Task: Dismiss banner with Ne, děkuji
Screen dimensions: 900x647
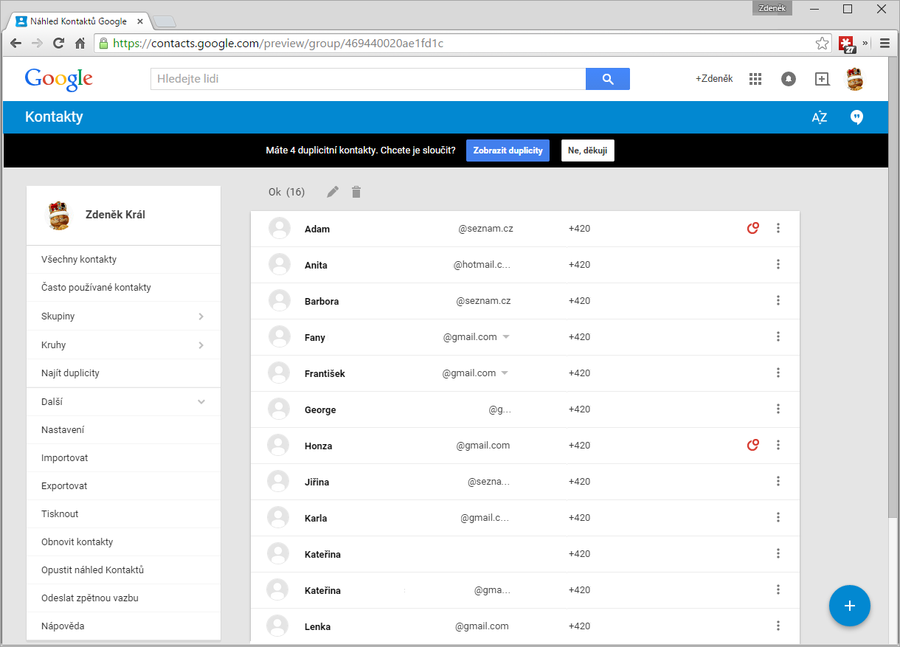Action: coord(587,150)
